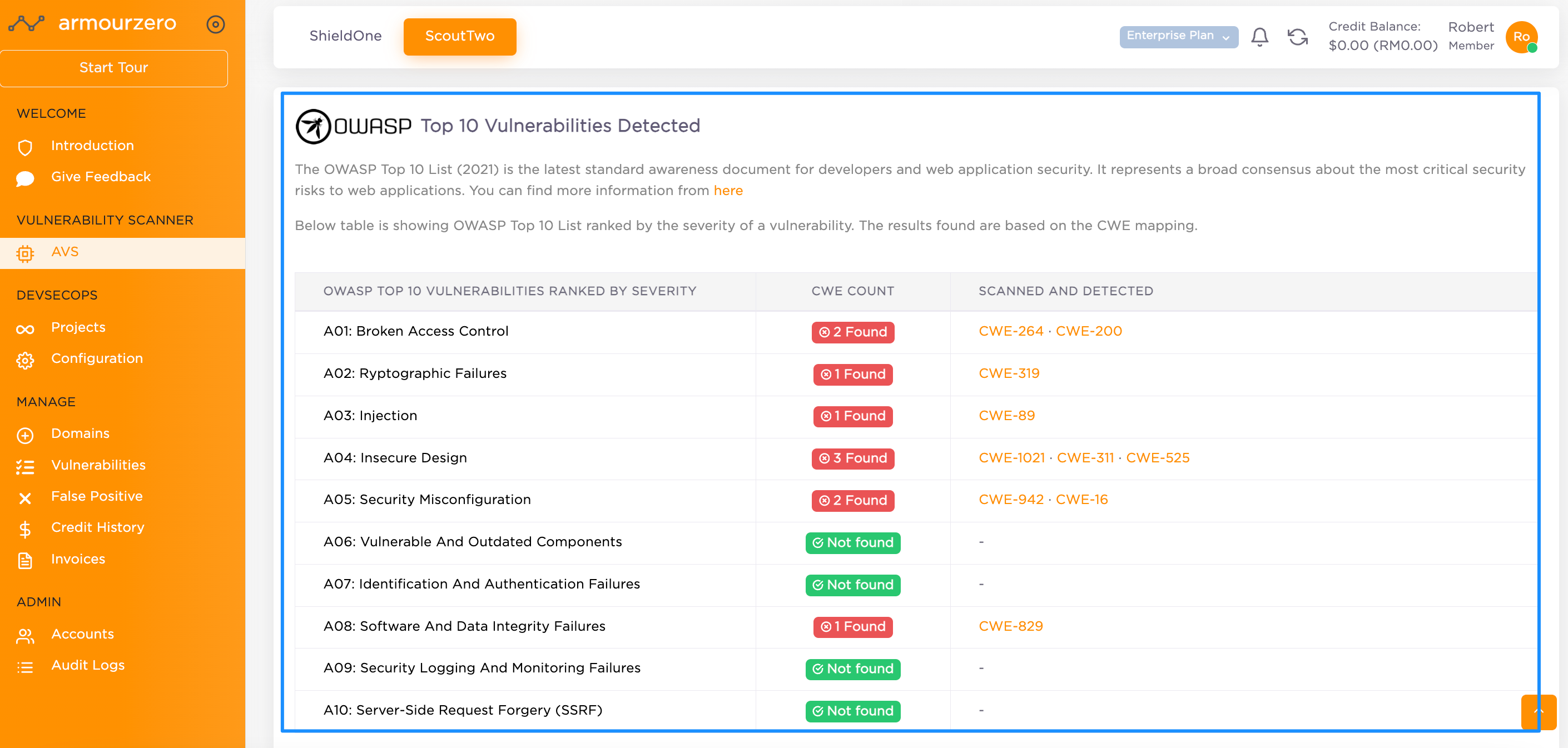Open Introduction in the sidebar
Image resolution: width=1568 pixels, height=748 pixels.
[x=92, y=146]
